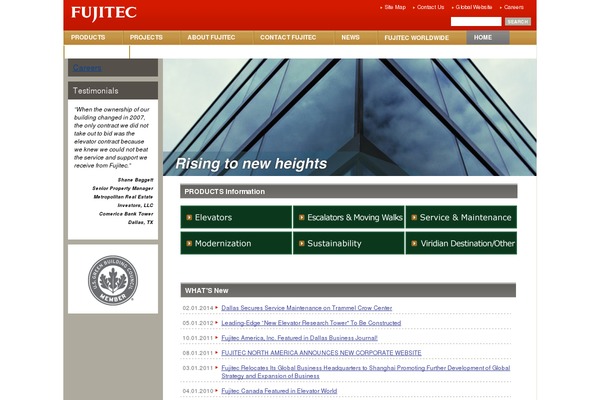Click the arrow icon beside Service & Maintenance
The height and width of the screenshot is (400, 600).
pos(414,217)
